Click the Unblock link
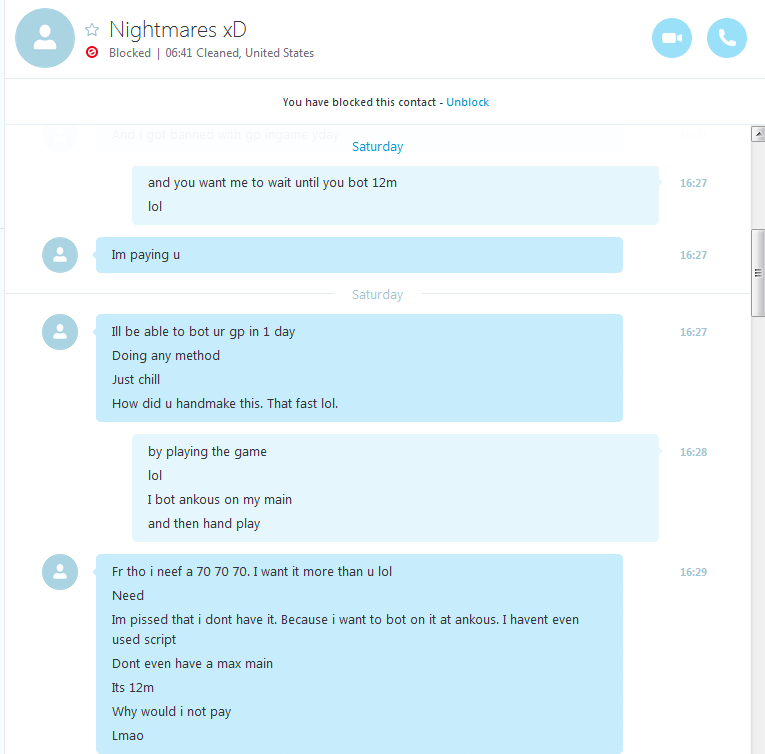 point(467,102)
